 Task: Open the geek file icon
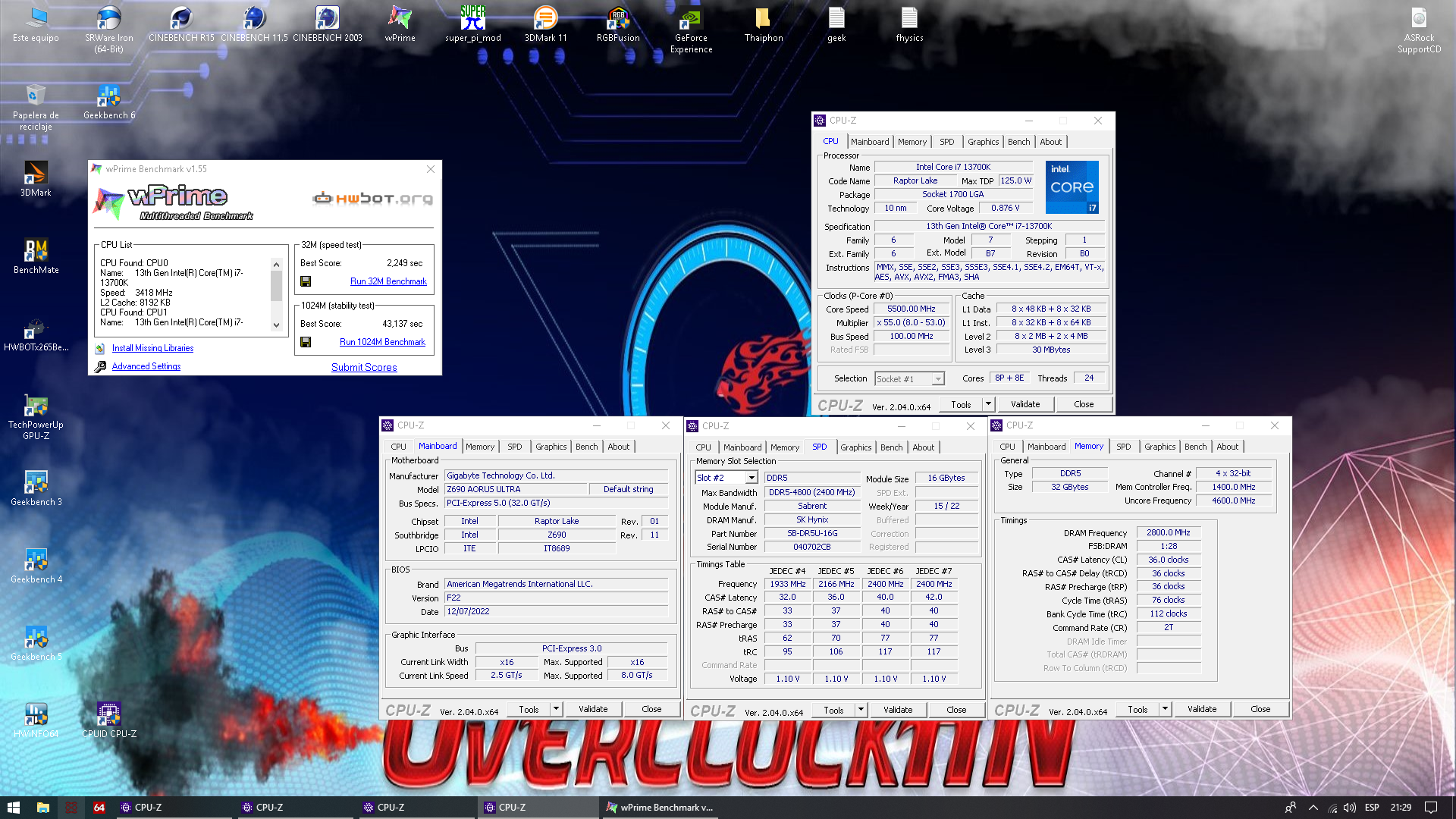tap(836, 24)
